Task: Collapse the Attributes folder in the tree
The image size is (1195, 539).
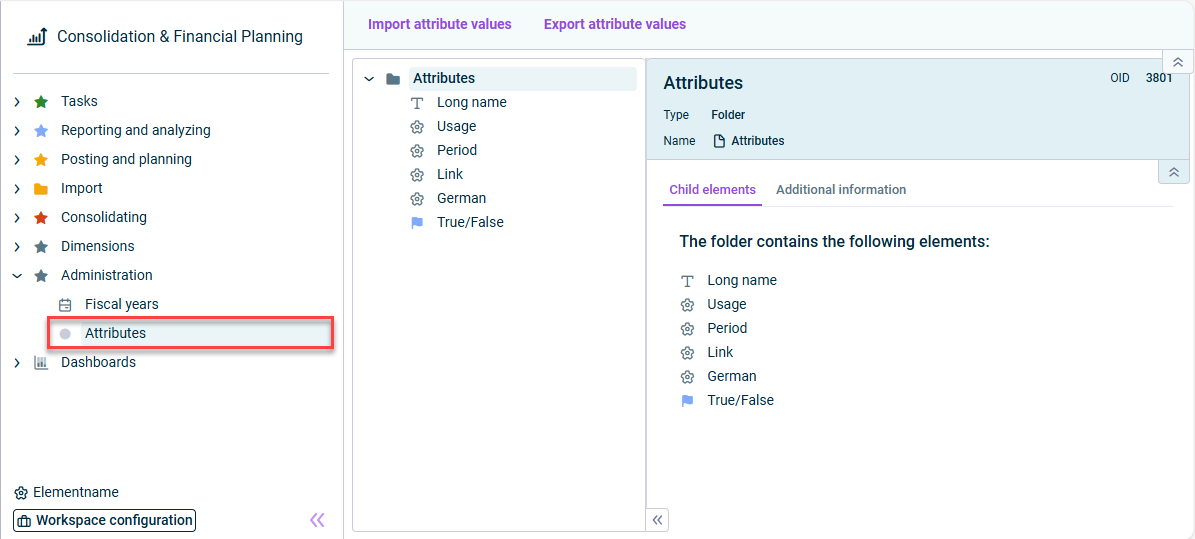Action: tap(369, 79)
